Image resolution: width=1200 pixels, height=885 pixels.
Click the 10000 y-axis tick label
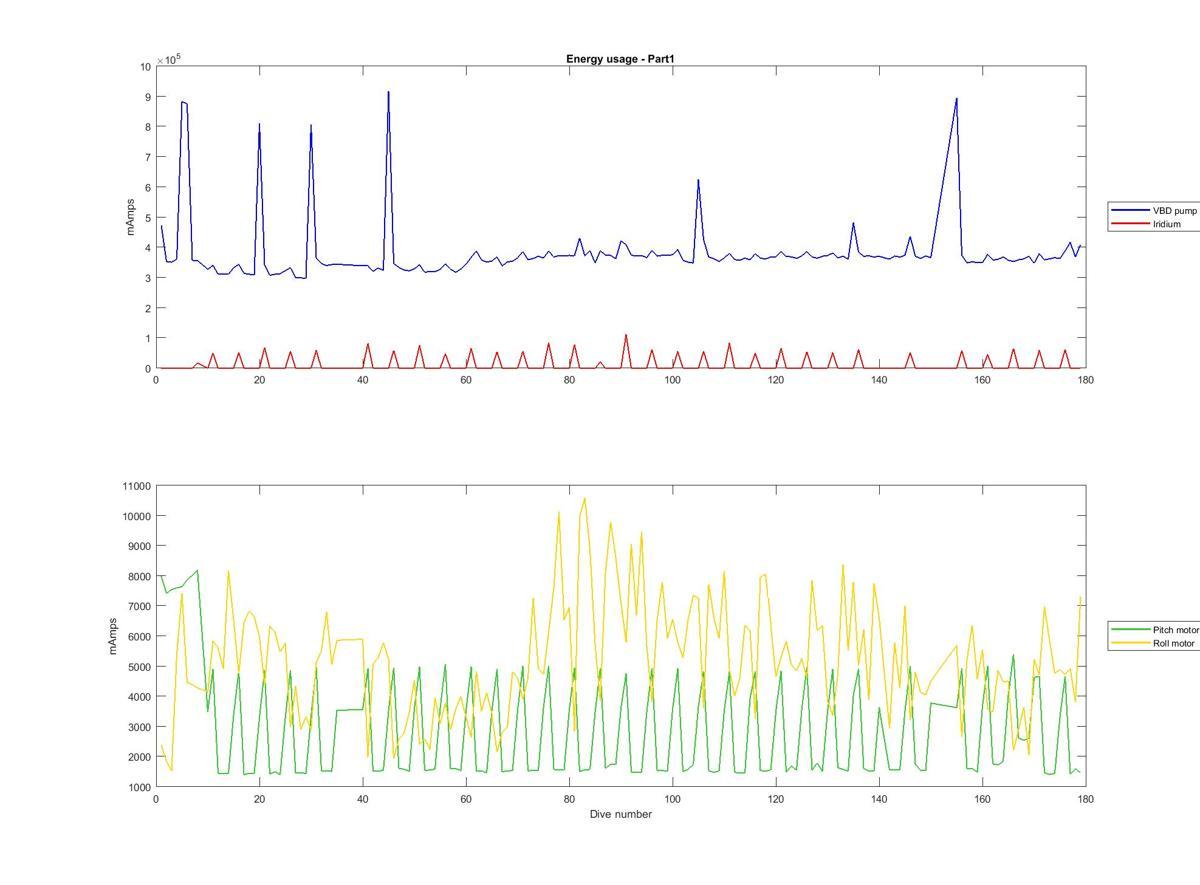click(x=137, y=516)
